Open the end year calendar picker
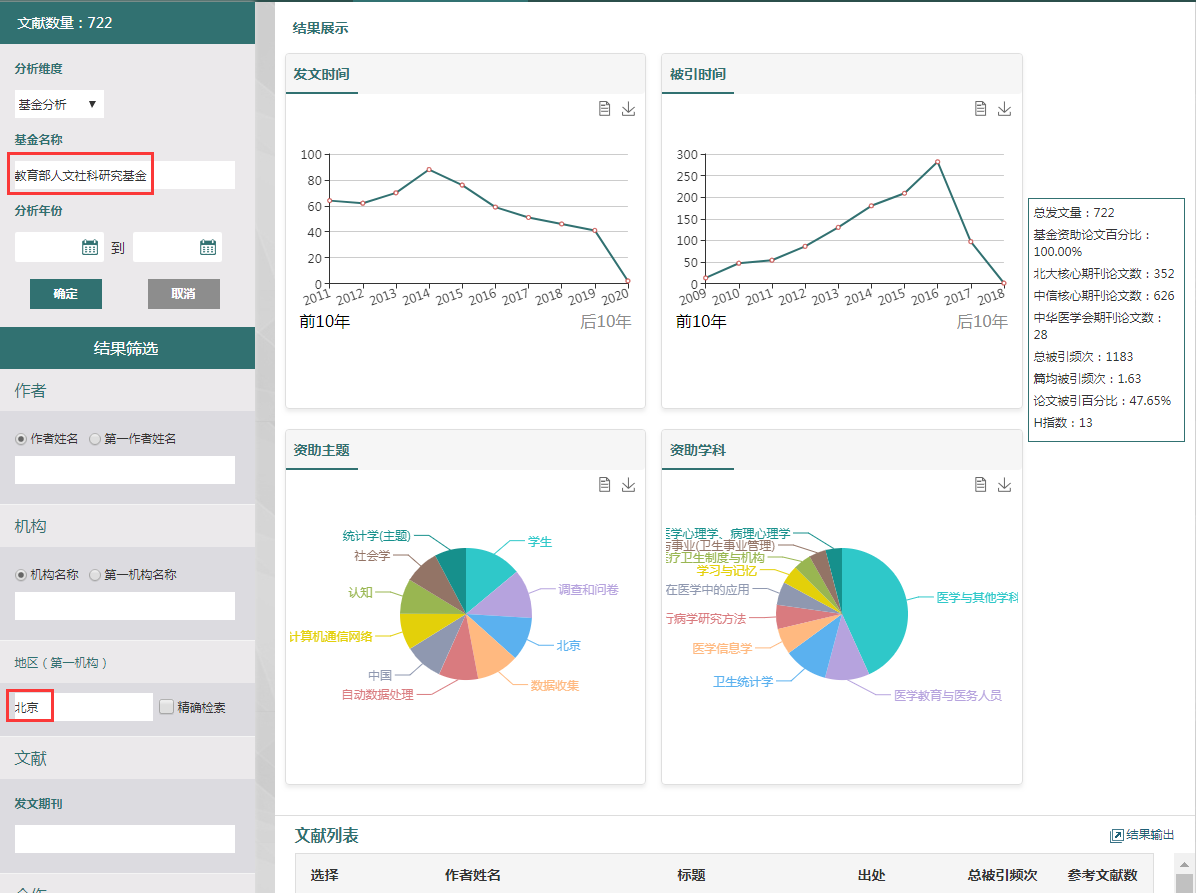 [x=208, y=247]
